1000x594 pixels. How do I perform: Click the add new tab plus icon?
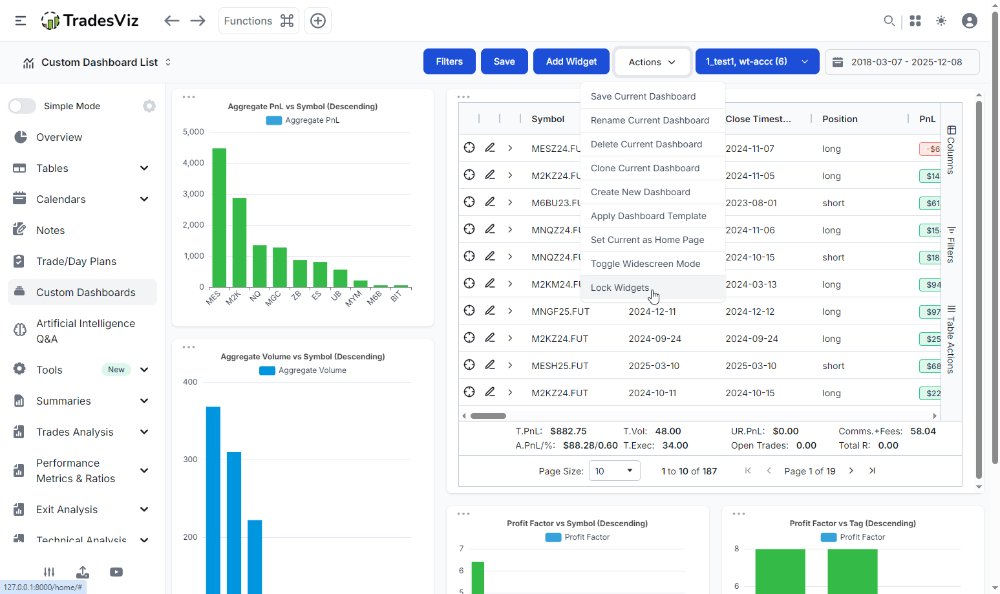tap(318, 21)
